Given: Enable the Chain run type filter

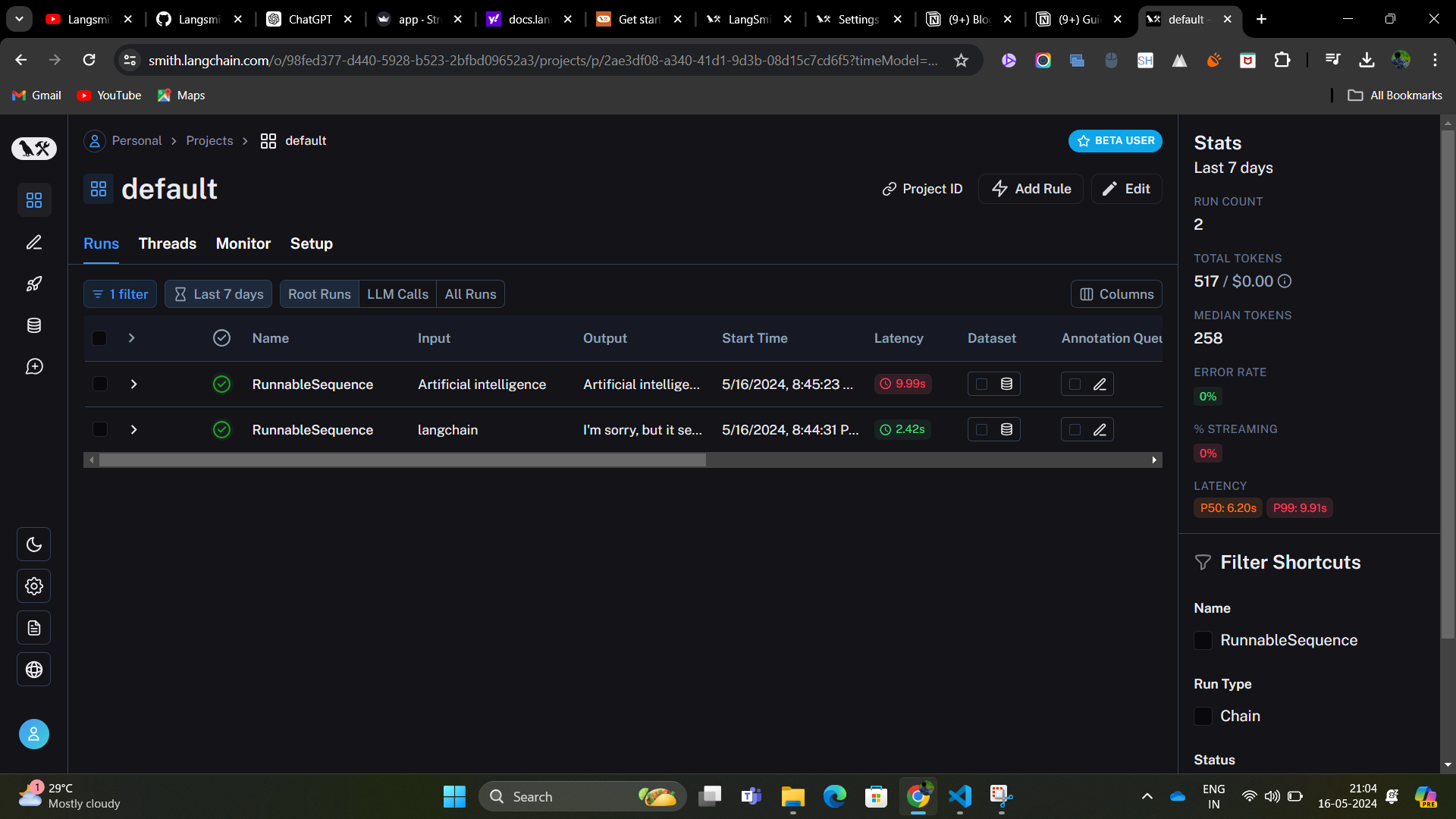Looking at the screenshot, I should (1203, 717).
